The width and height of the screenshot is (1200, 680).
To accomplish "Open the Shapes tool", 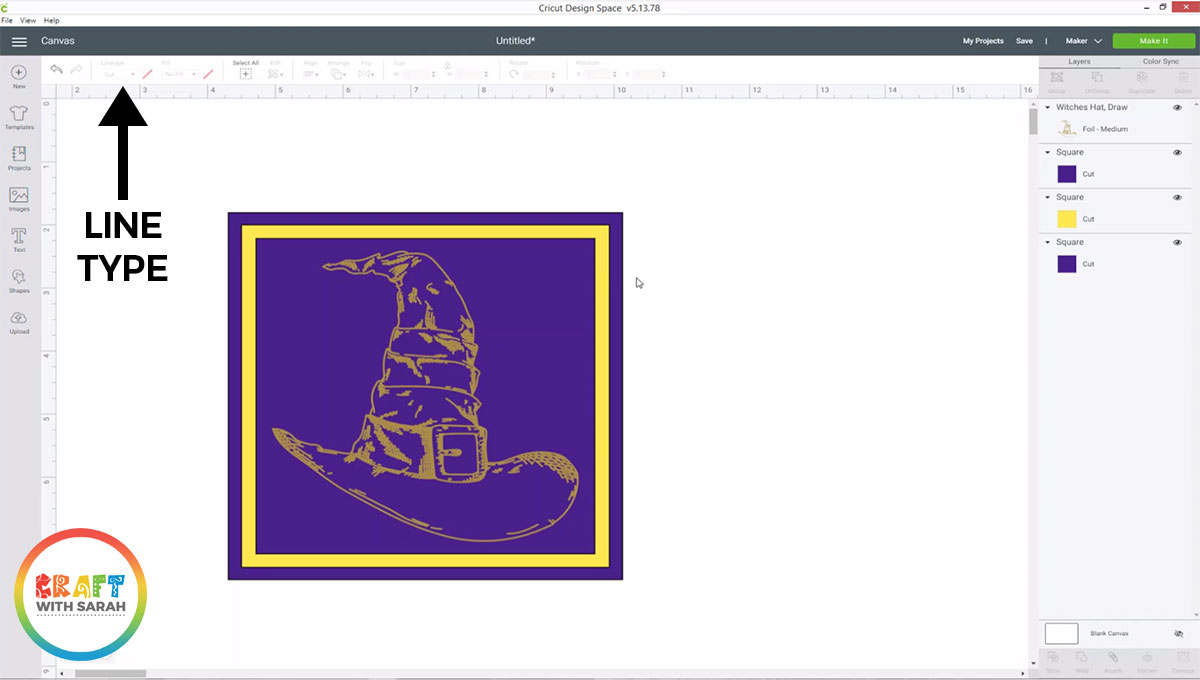I will tap(18, 281).
